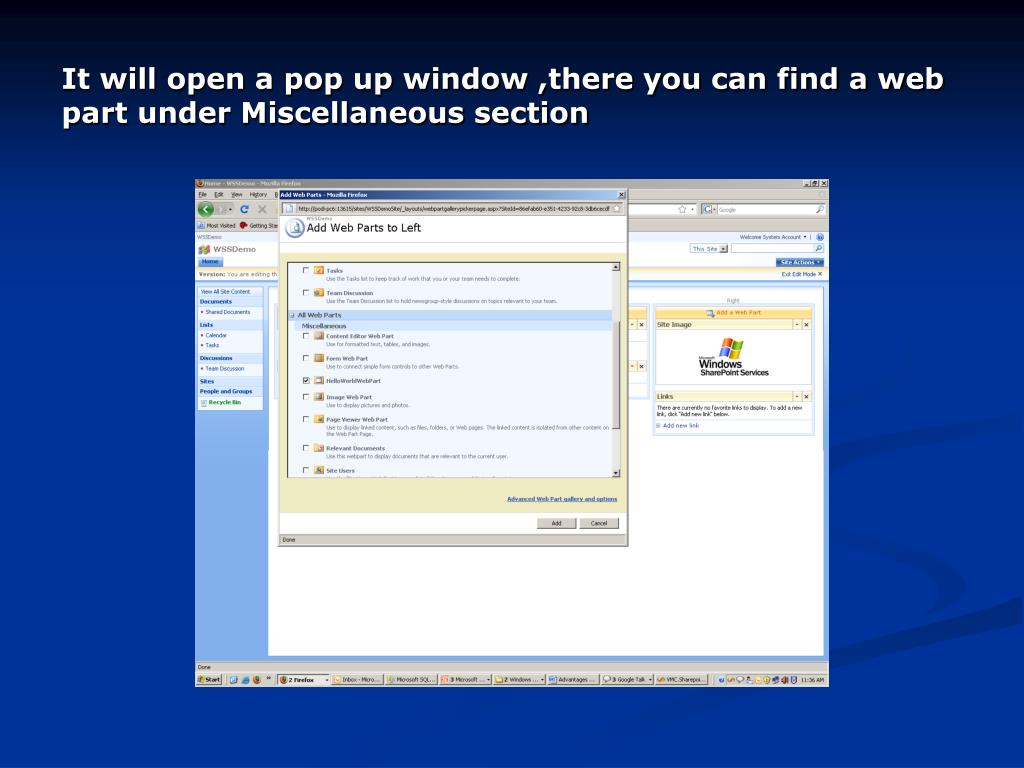Check the Form Web Part checkbox
Screen dimensions: 1024x768
[x=306, y=358]
